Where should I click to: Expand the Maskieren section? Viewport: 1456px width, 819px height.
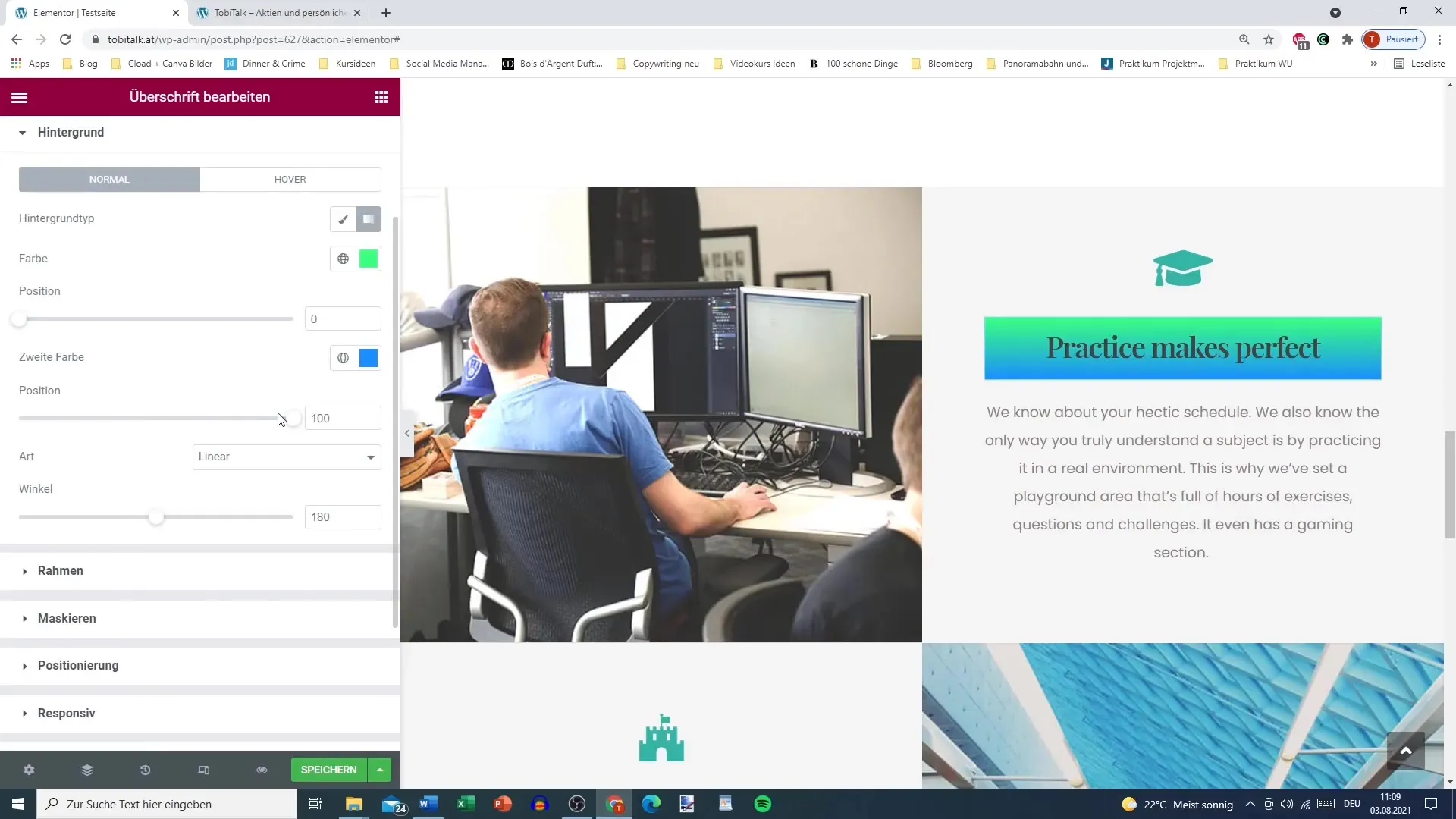point(66,618)
